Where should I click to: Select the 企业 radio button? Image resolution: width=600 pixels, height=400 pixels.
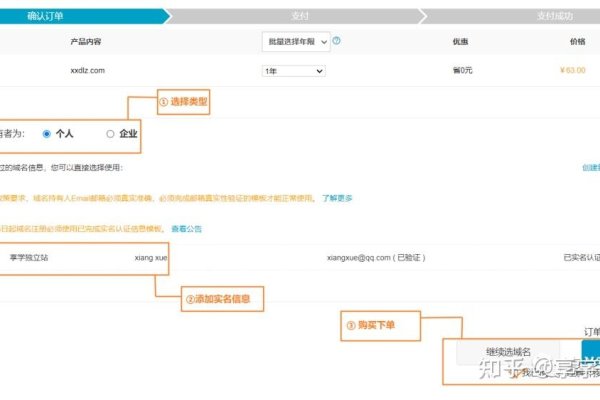(110, 134)
